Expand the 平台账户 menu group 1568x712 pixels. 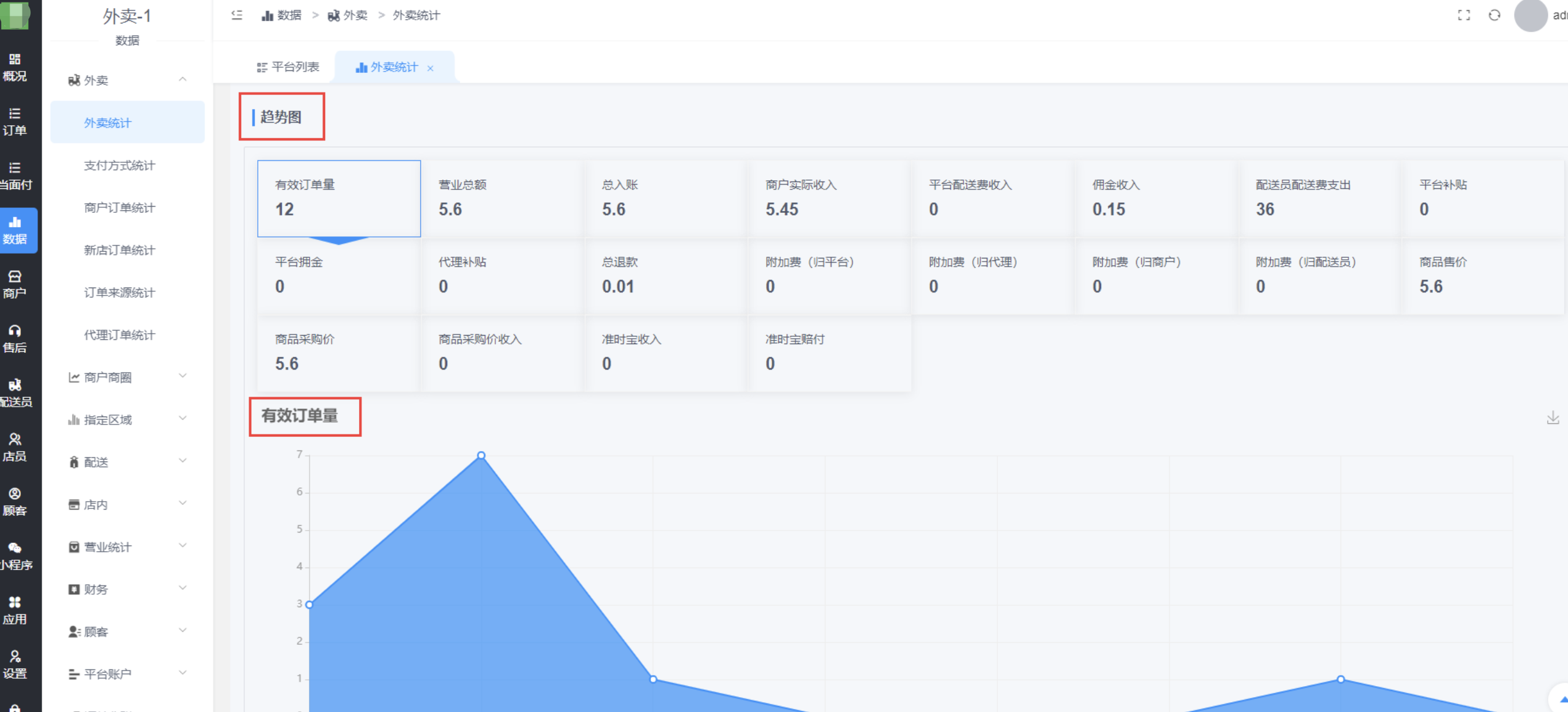point(127,674)
